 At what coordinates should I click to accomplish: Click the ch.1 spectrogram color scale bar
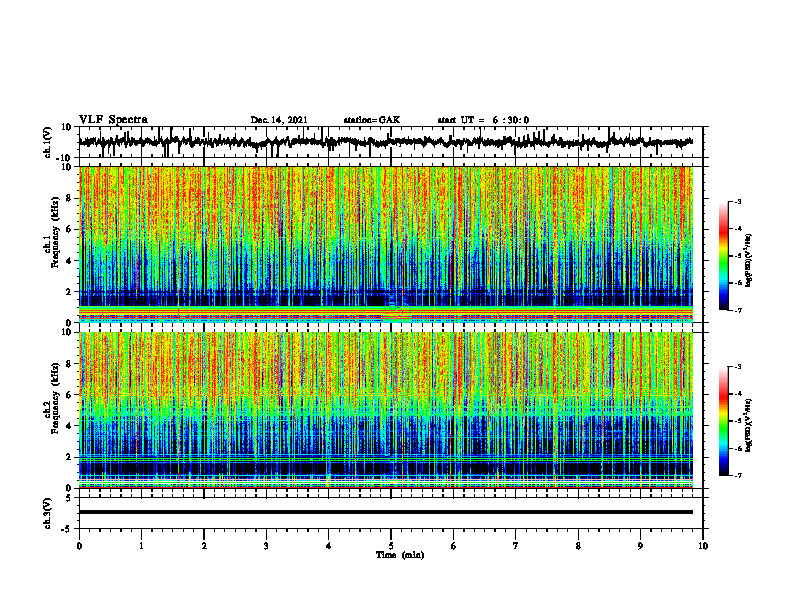(x=724, y=256)
